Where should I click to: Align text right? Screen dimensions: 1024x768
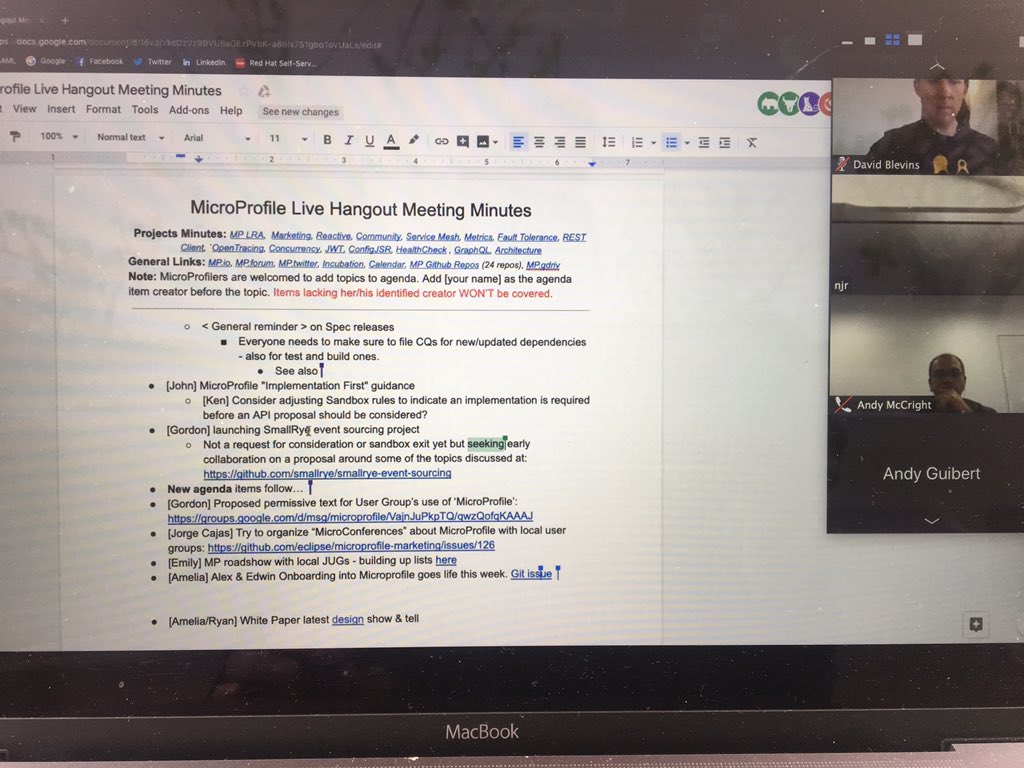tap(560, 142)
